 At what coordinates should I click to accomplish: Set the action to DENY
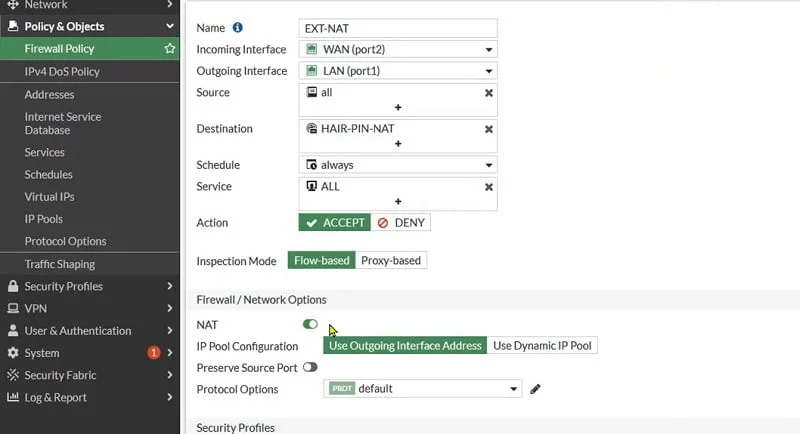coord(402,223)
